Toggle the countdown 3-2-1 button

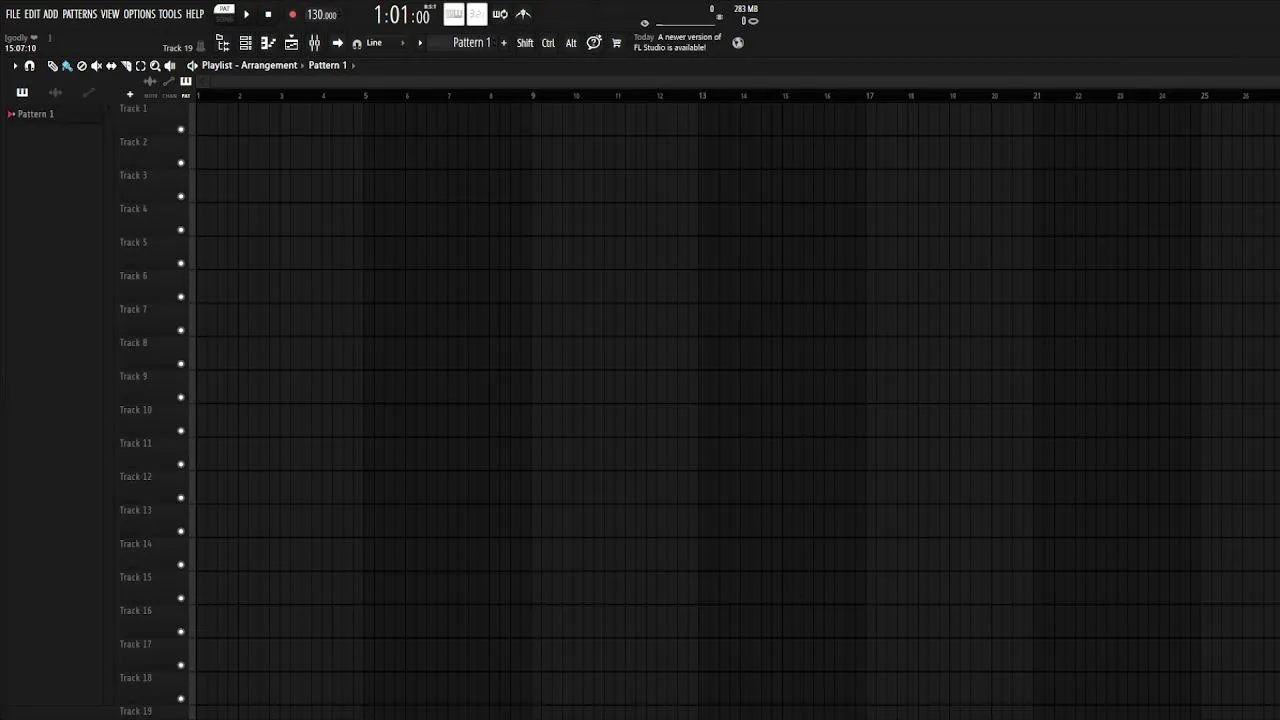tap(477, 14)
